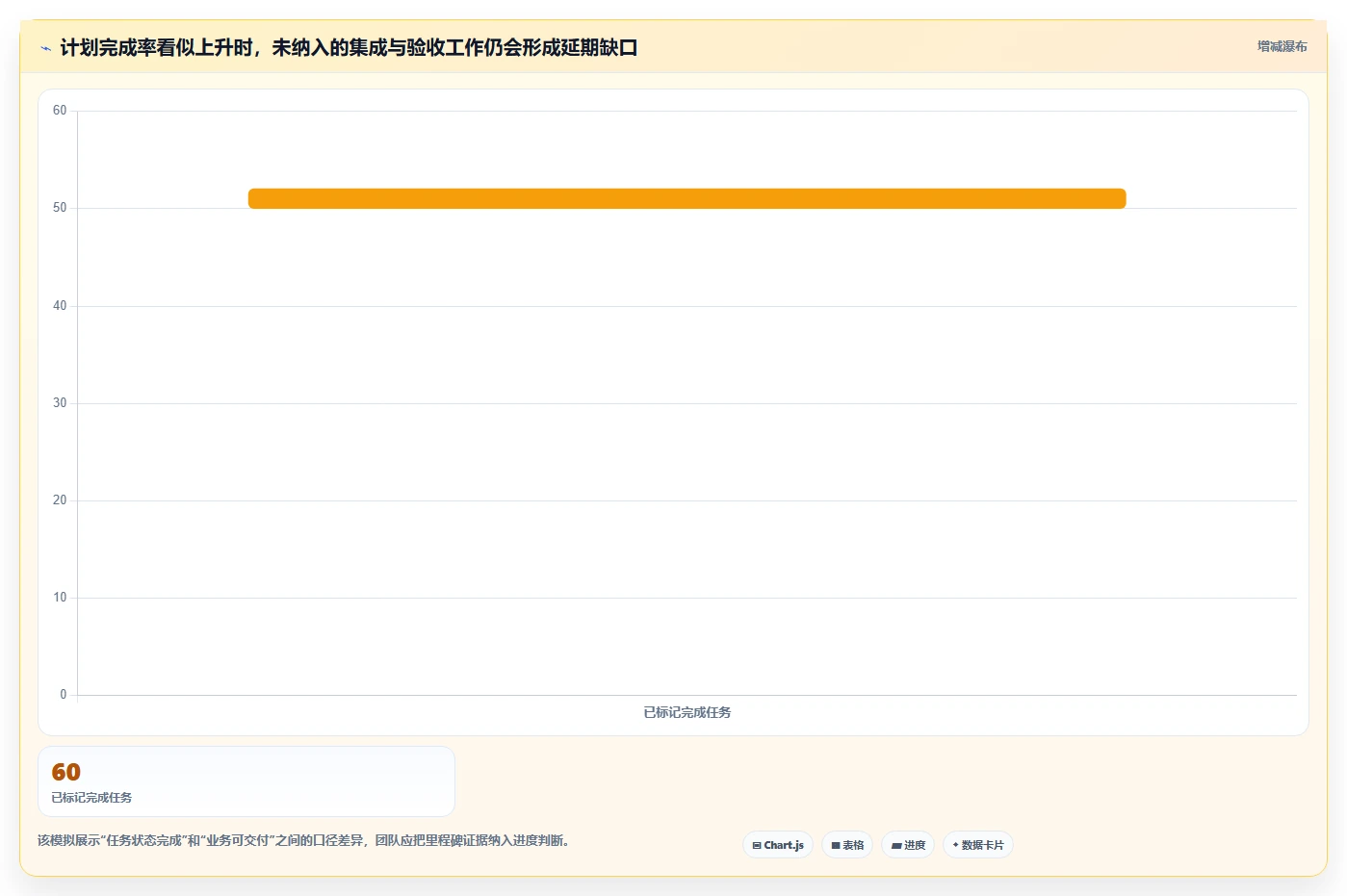Click the footer note beginning 该模拟展示

(303, 840)
